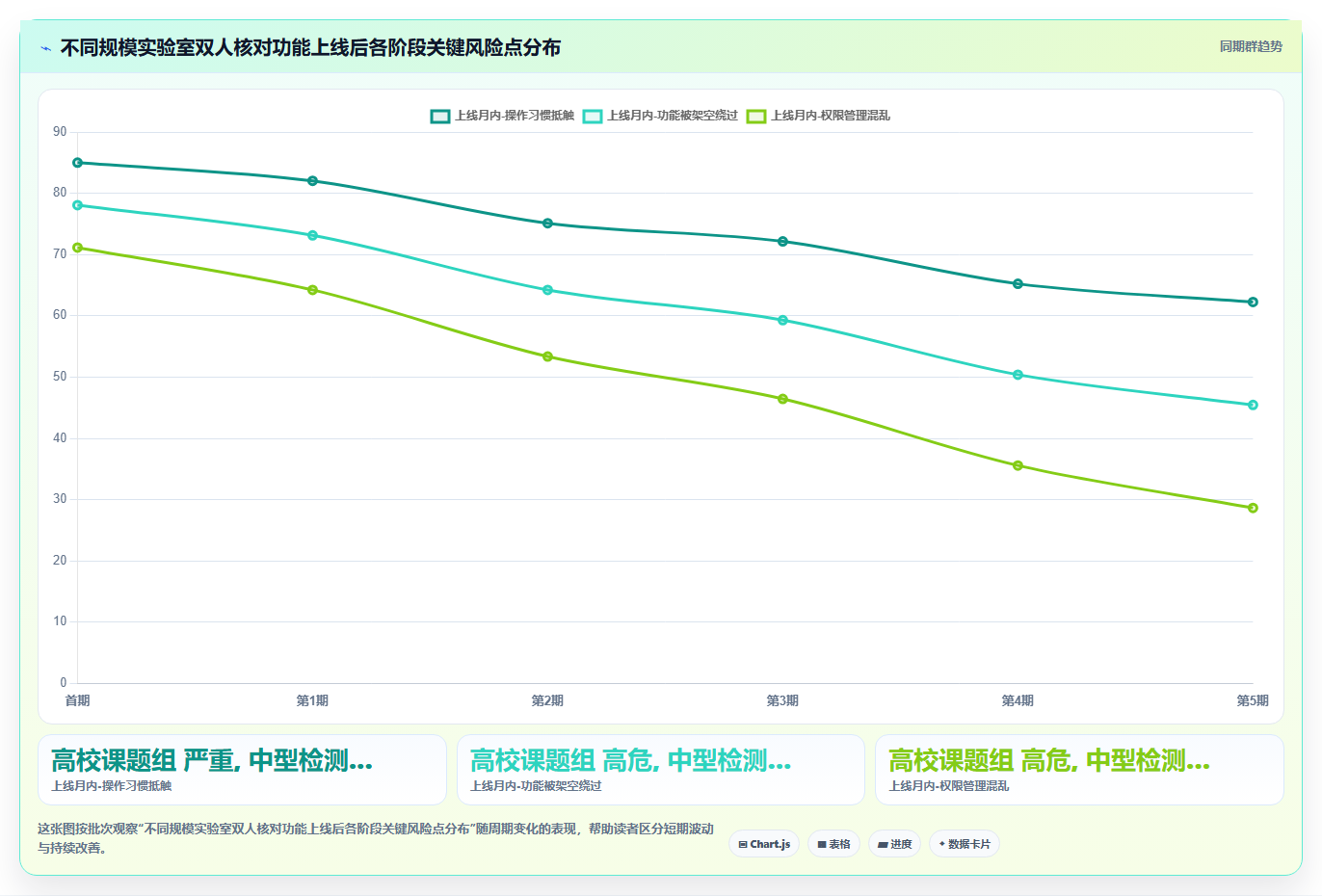Click the lightning icon beside the chart title
This screenshot has height=896, width=1322.
pos(45,48)
